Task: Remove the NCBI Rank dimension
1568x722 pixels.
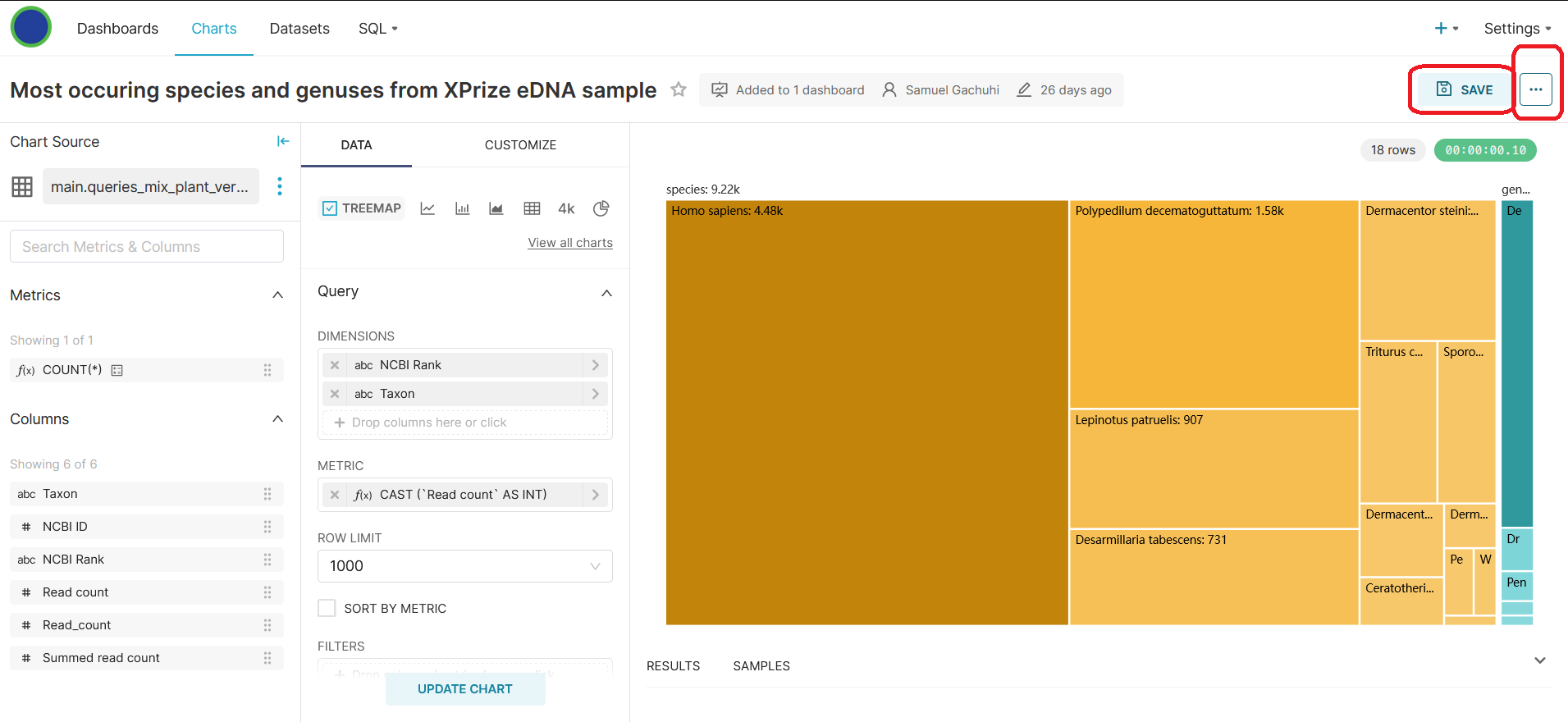Action: pos(335,365)
